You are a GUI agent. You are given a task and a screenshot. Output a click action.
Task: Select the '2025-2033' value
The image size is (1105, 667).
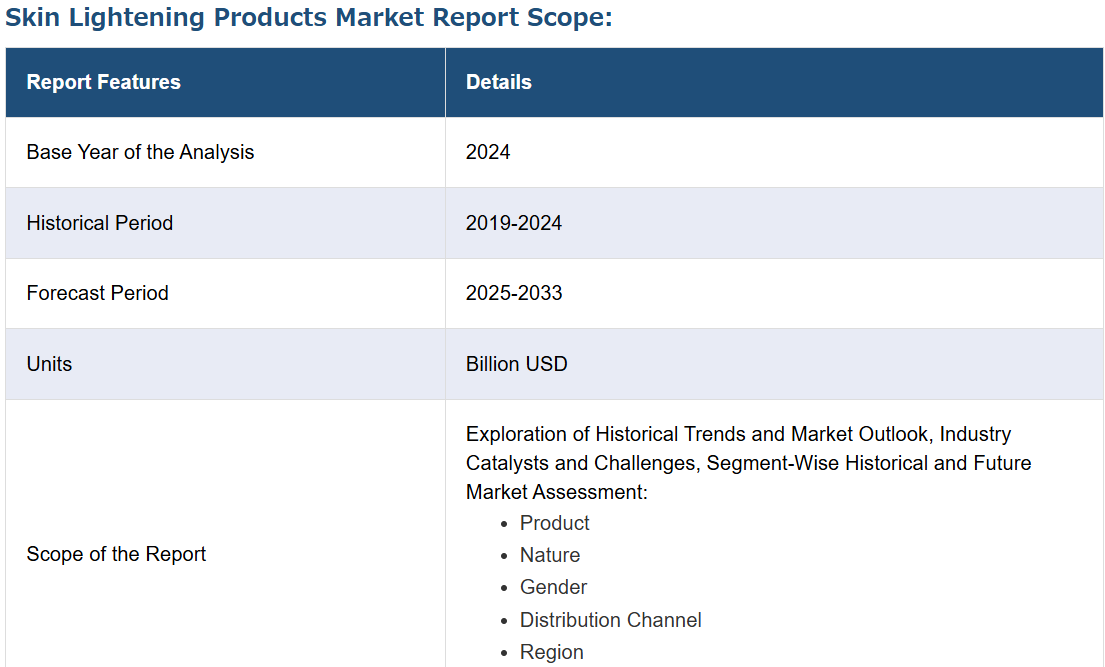pyautogui.click(x=514, y=293)
